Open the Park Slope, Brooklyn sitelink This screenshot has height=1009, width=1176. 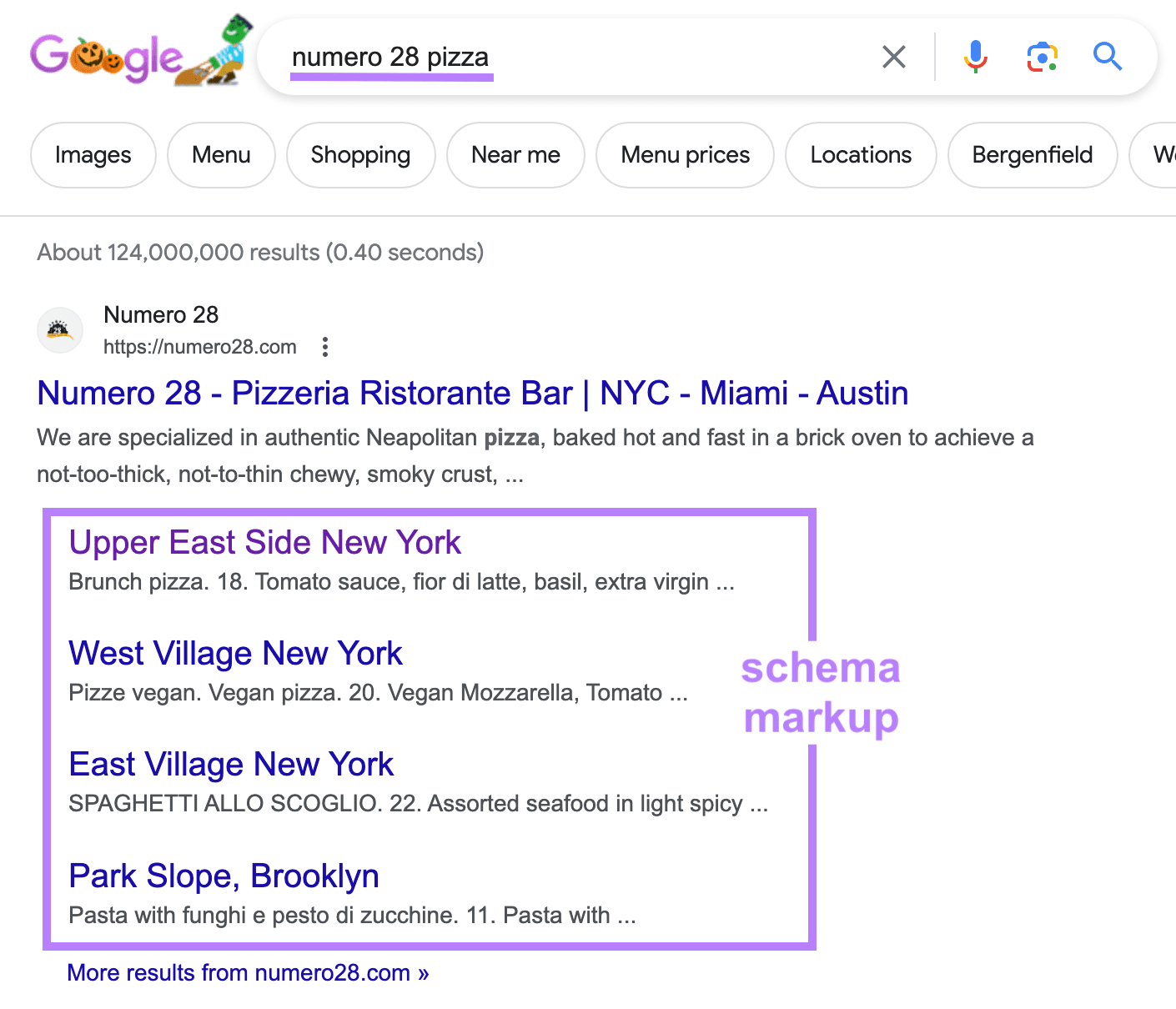[x=224, y=876]
